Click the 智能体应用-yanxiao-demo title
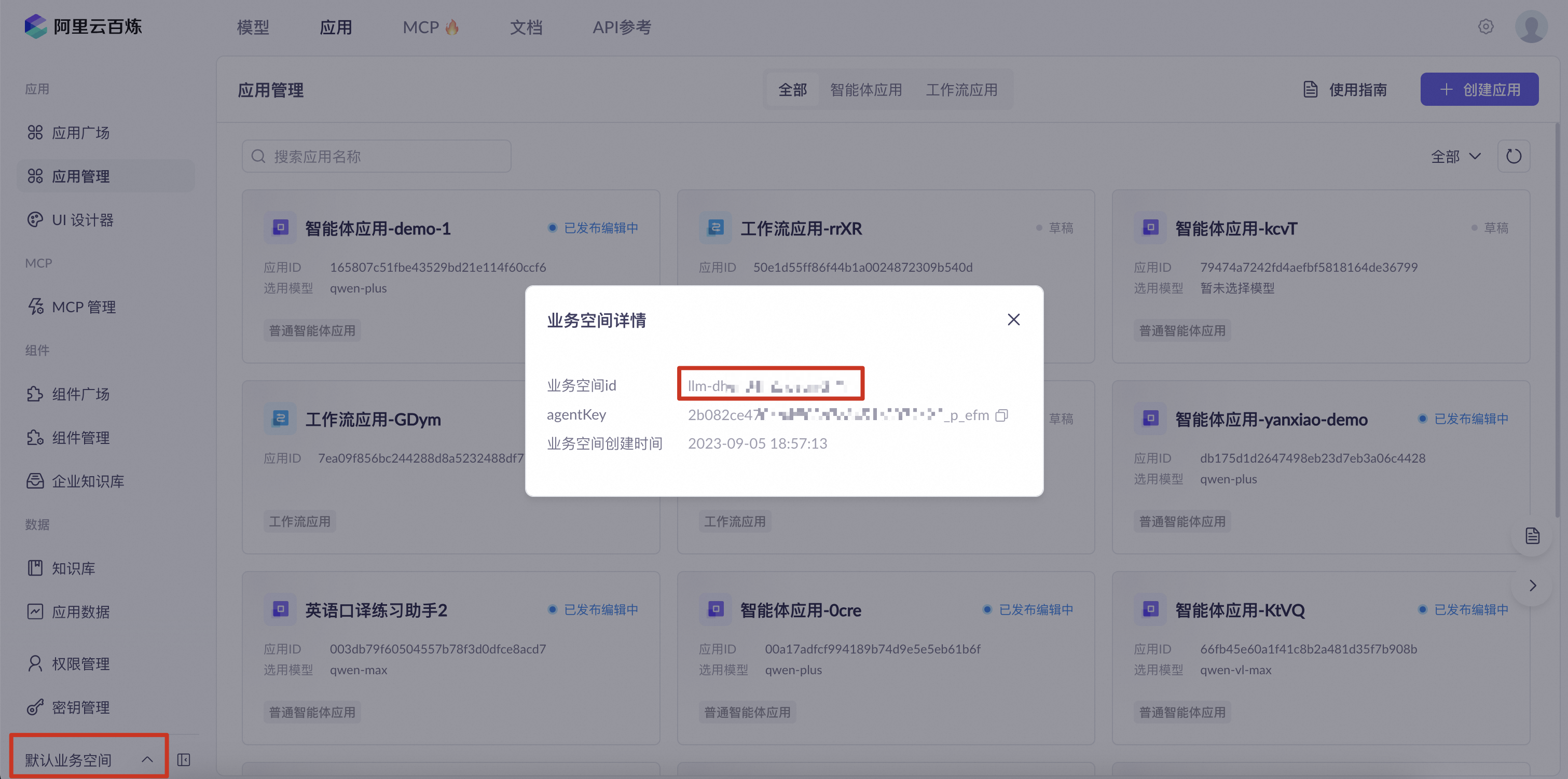This screenshot has width=1568, height=779. coord(1271,419)
